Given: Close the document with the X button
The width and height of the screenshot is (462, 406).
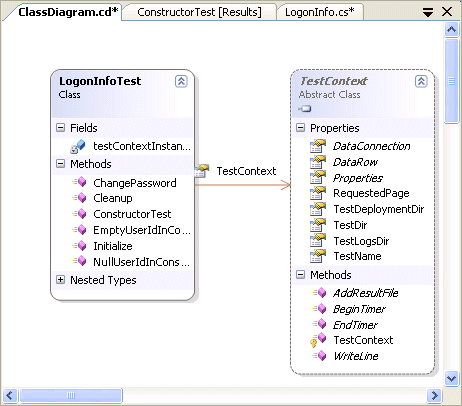Looking at the screenshot, I should (x=447, y=12).
